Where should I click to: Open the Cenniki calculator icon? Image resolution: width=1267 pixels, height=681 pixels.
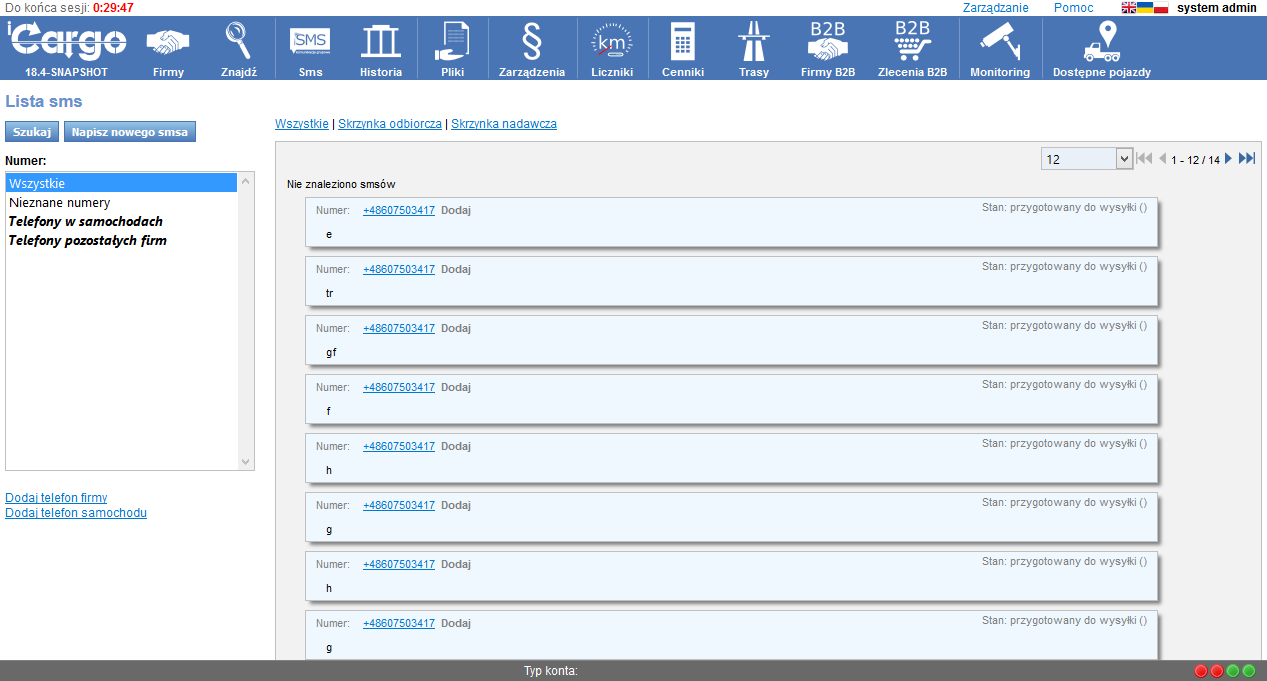point(683,43)
